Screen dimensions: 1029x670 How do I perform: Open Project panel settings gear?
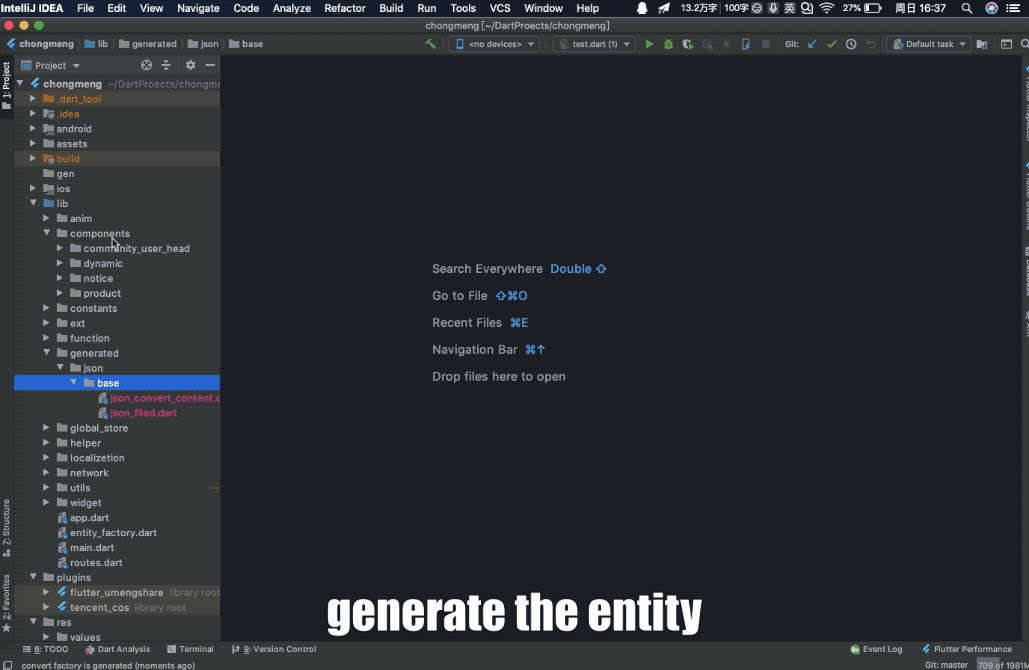click(190, 65)
